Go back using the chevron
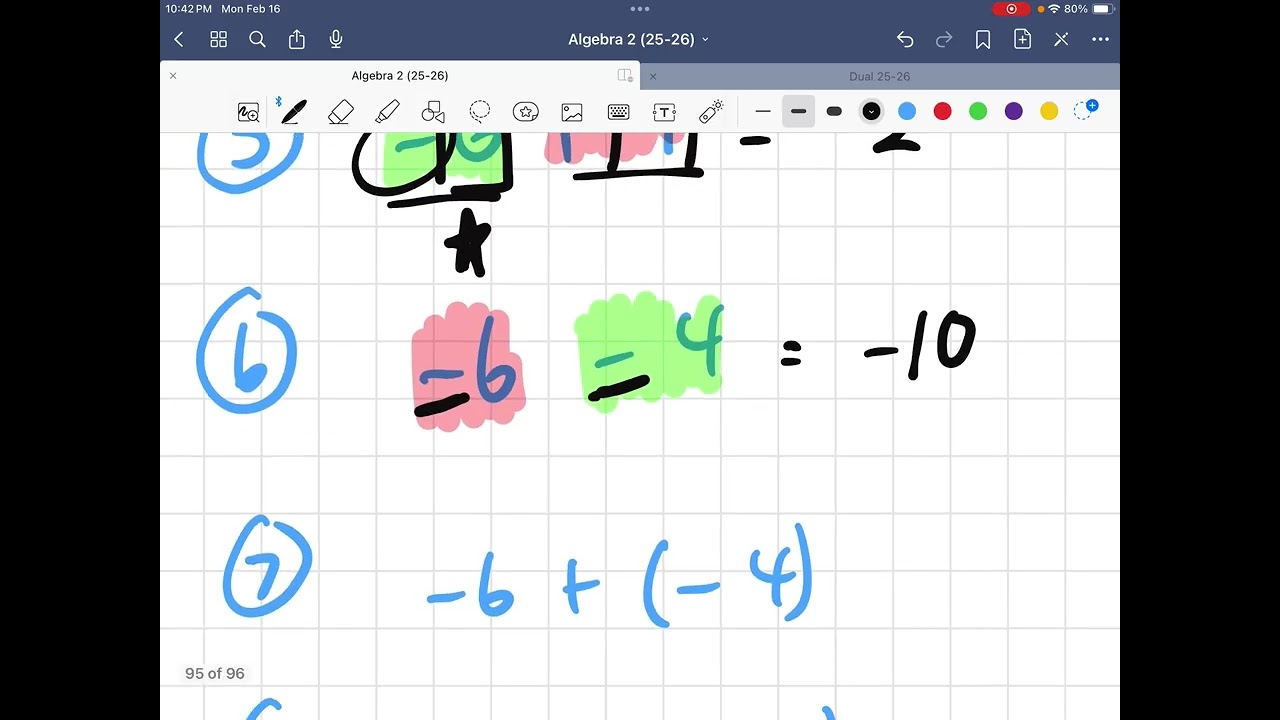1280x720 pixels. 179,40
